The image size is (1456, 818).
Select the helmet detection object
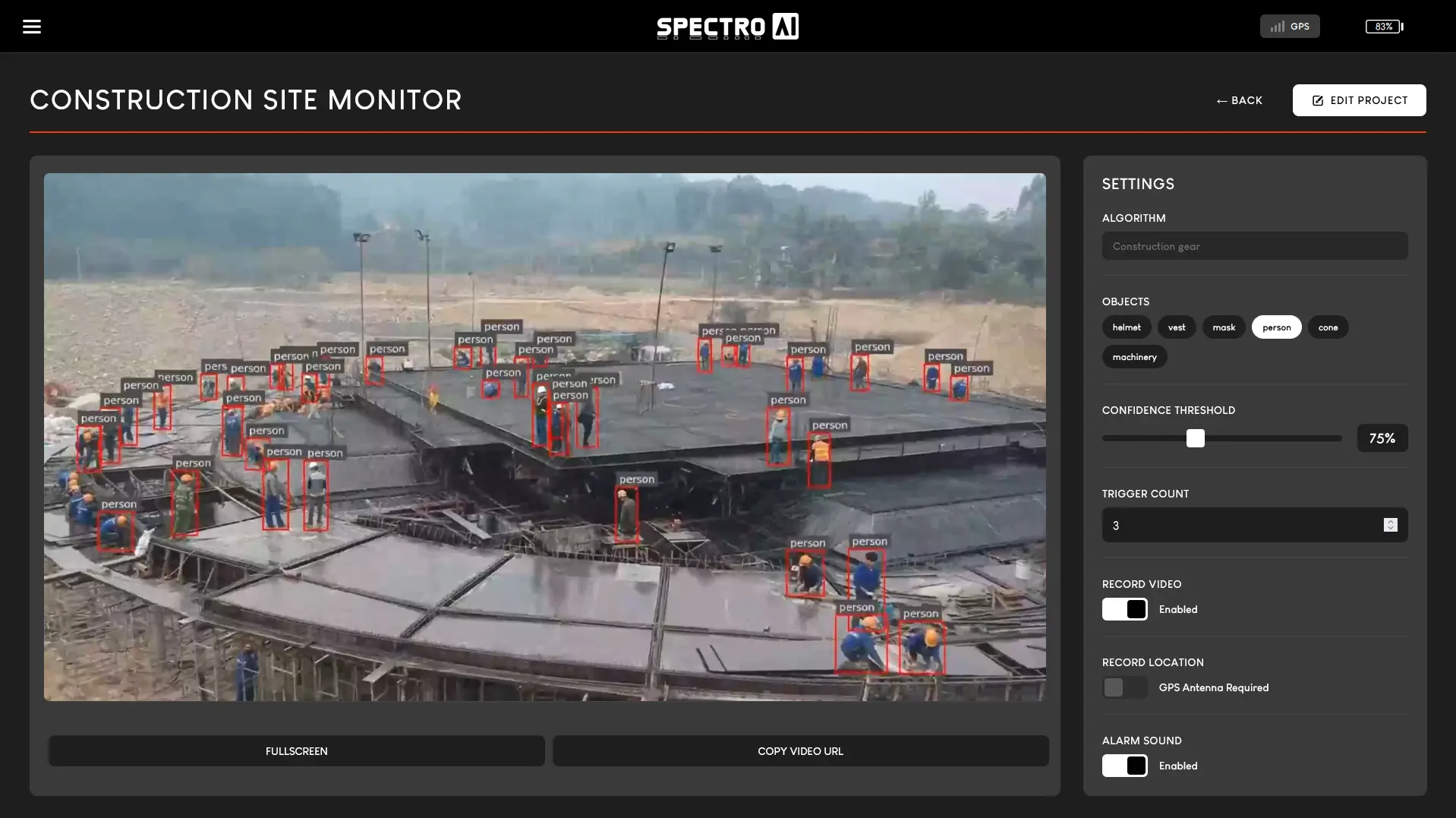point(1127,327)
